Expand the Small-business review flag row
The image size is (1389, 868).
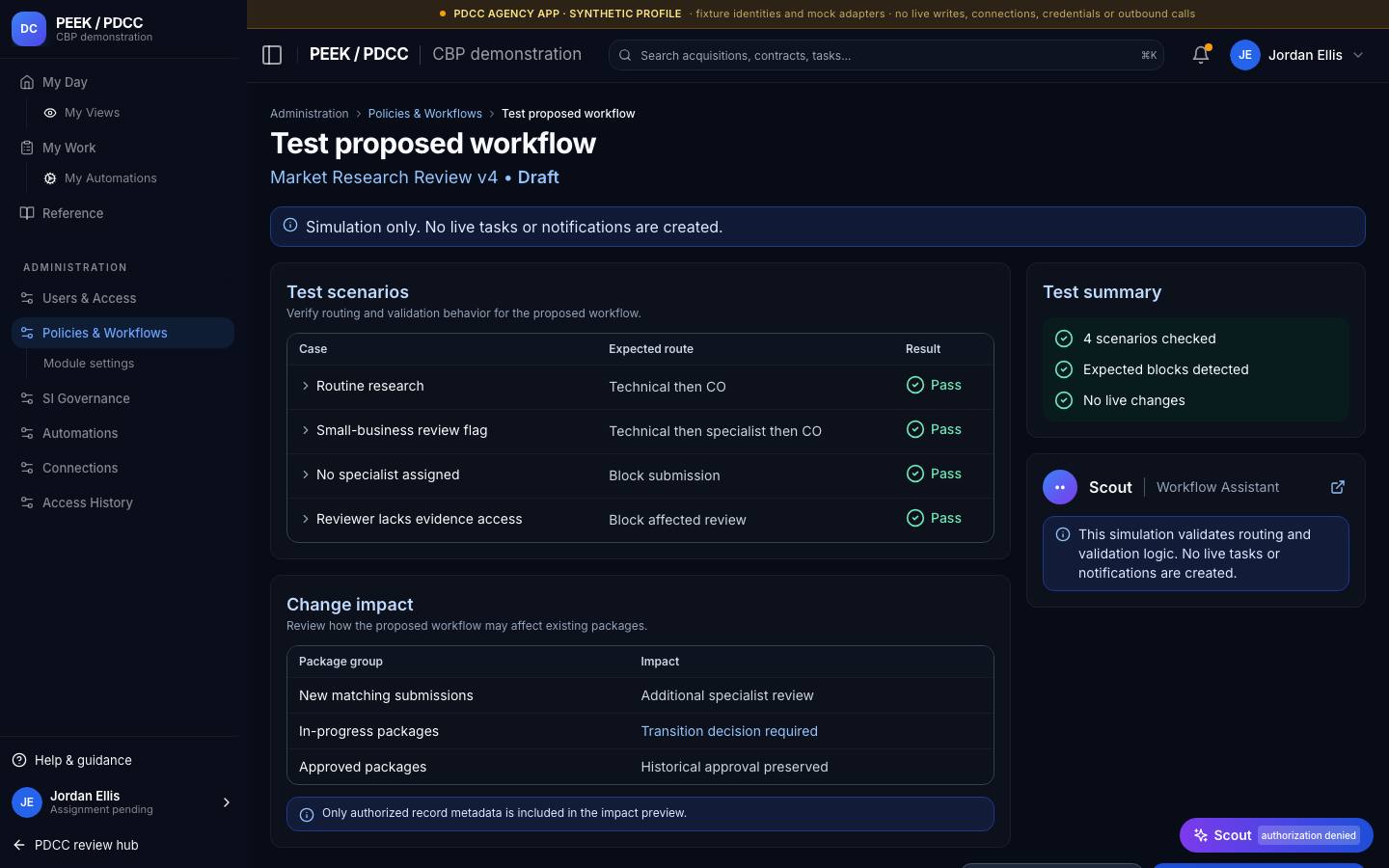(306, 430)
